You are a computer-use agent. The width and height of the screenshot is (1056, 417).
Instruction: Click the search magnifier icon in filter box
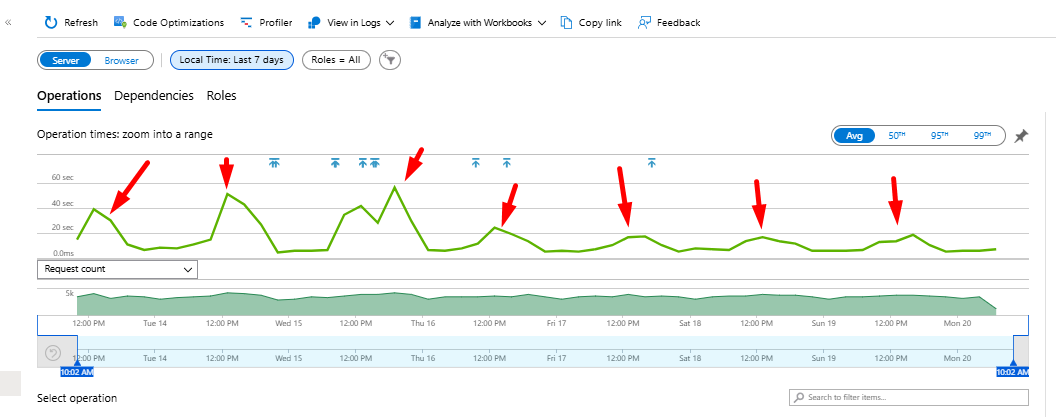tap(799, 397)
